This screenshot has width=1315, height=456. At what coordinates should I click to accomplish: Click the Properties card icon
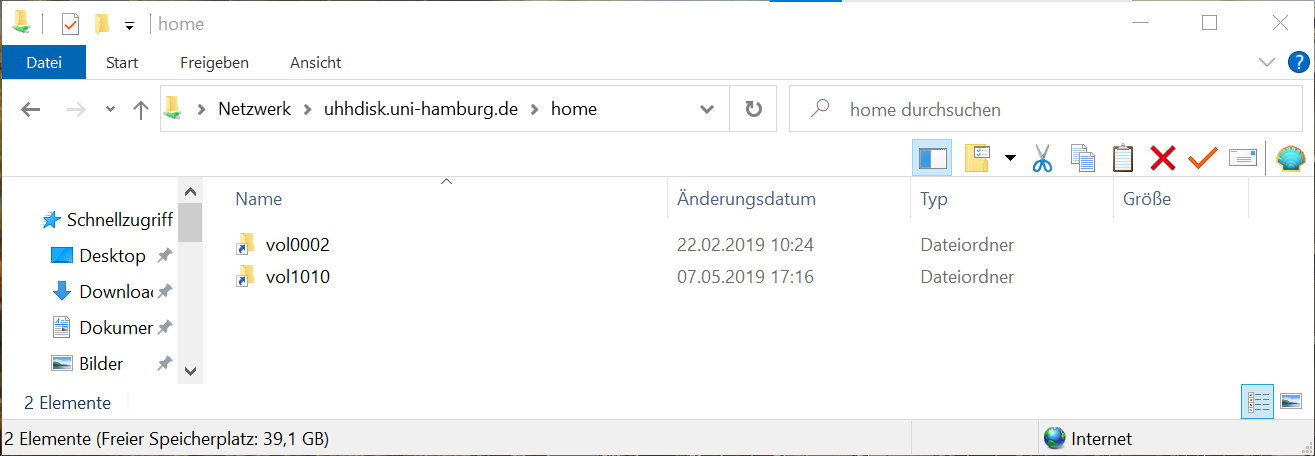[1242, 158]
